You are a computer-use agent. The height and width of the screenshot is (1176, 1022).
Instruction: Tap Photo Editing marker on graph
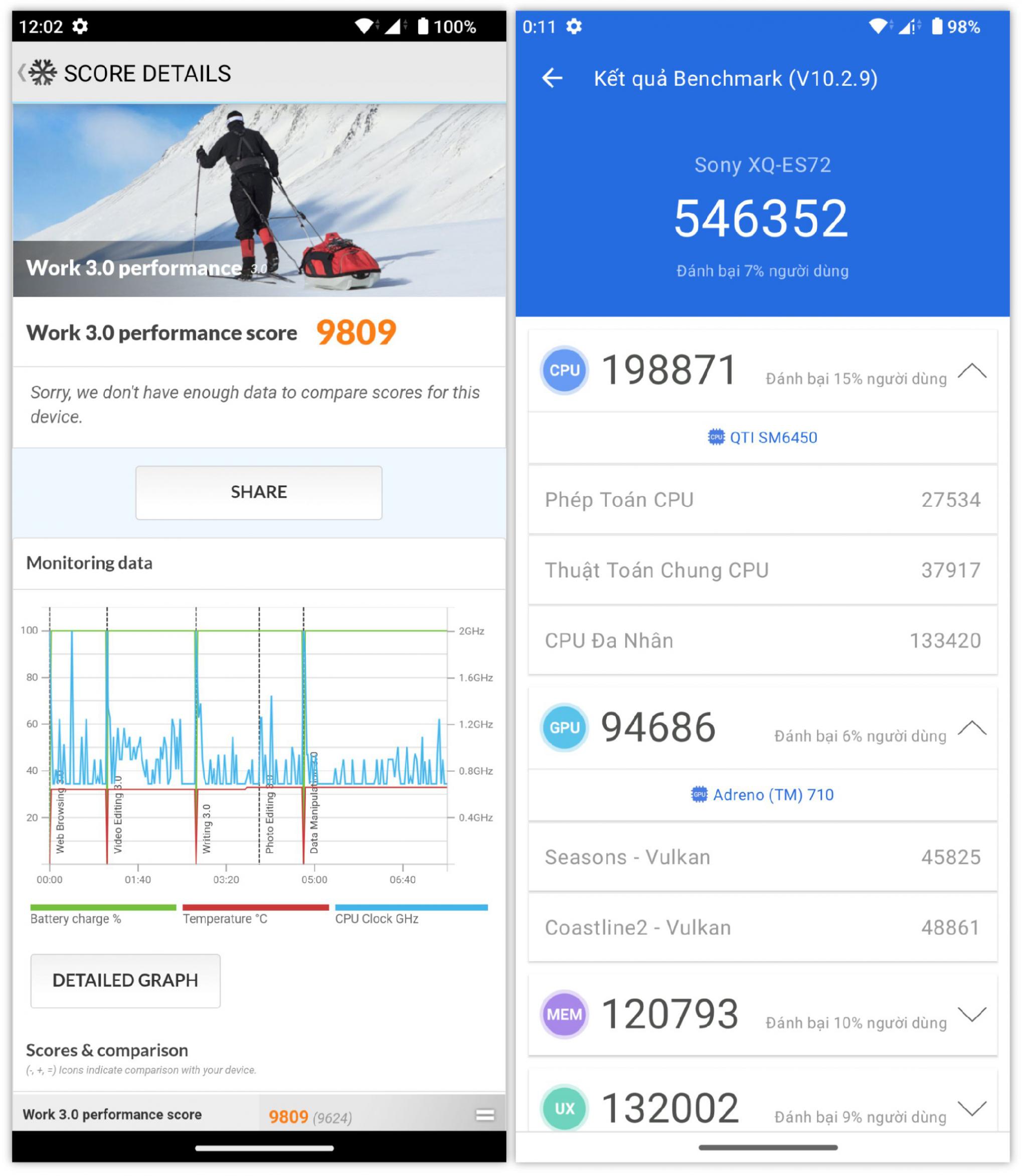coord(269,814)
